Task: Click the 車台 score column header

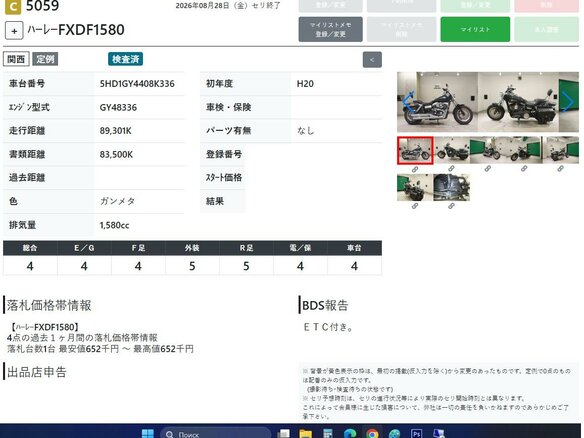Action: [x=354, y=248]
